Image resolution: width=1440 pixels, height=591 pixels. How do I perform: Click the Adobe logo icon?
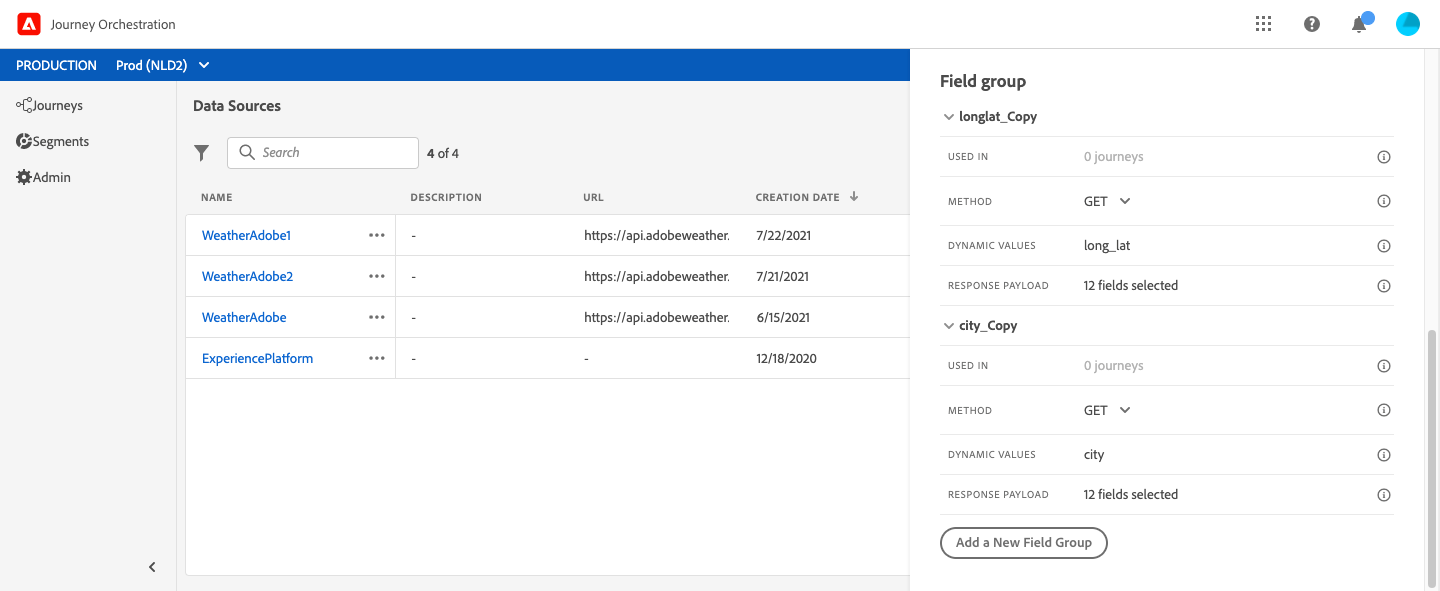click(29, 24)
